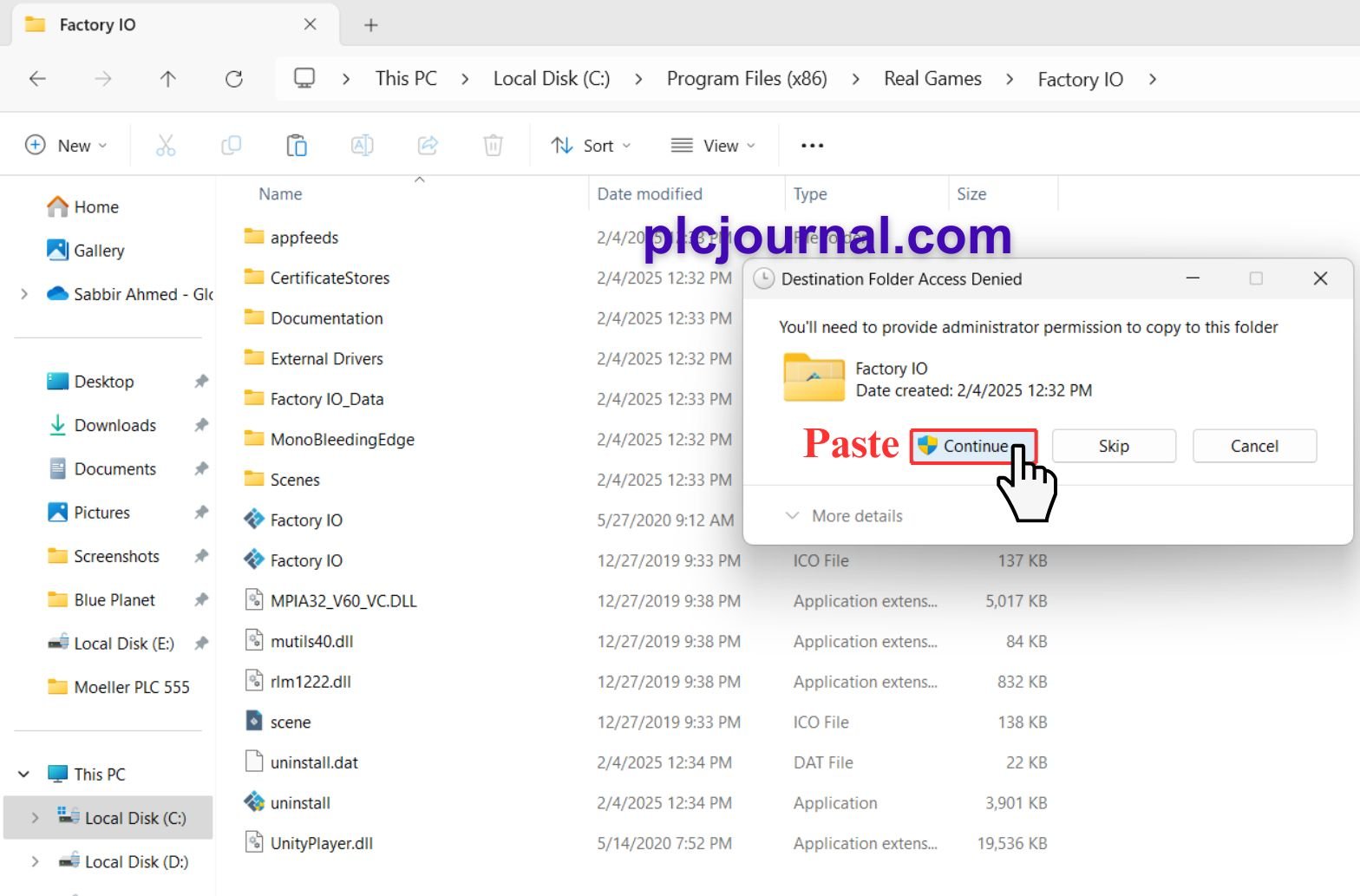Screen dimensions: 1360x896
Task: Select the External Drivers folder
Action: click(x=313, y=358)
